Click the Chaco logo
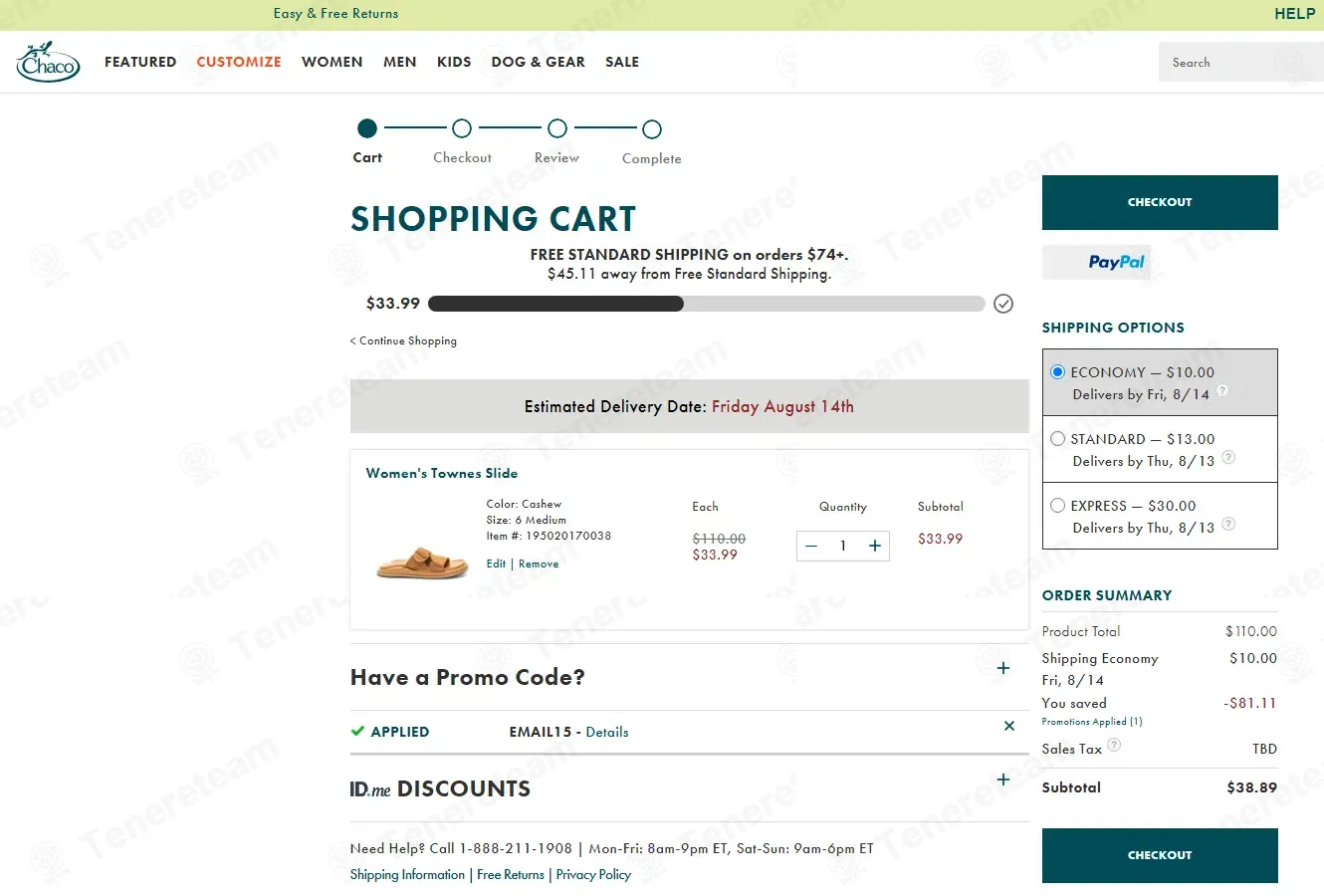 [x=48, y=62]
